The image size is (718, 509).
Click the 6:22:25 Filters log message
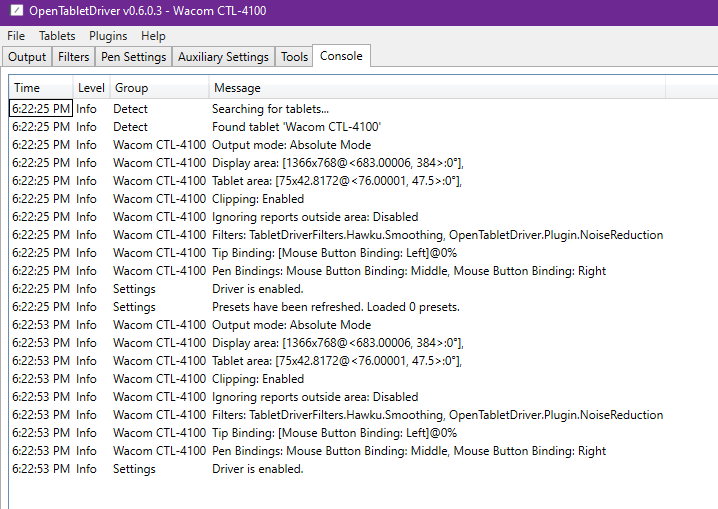click(x=437, y=235)
